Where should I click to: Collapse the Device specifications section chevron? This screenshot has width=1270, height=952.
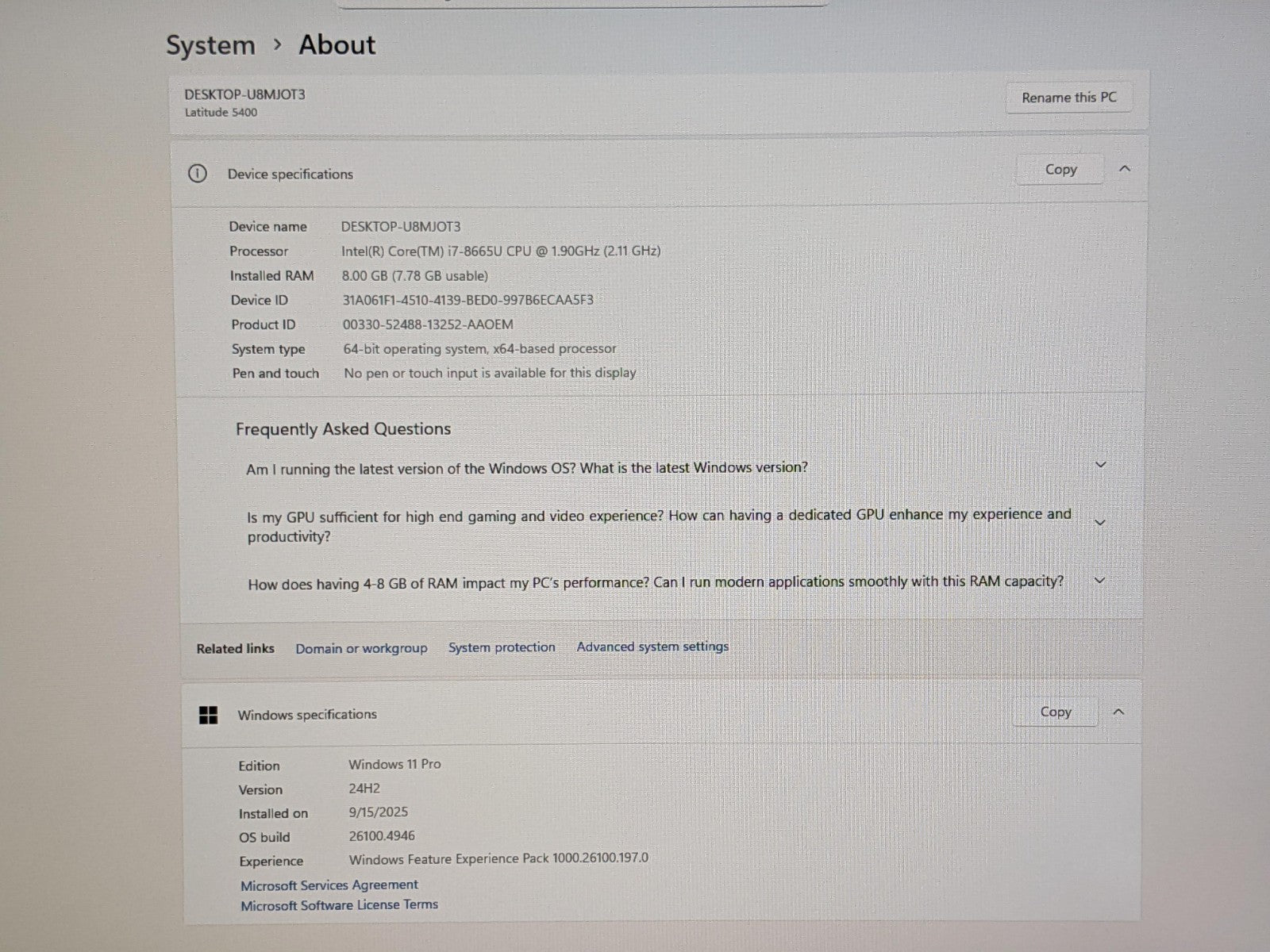[x=1124, y=169]
